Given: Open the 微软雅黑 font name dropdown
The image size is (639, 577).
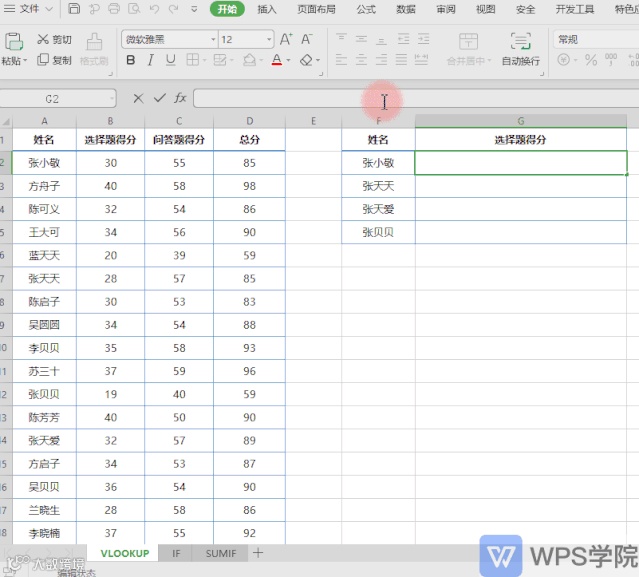Looking at the screenshot, I should pyautogui.click(x=213, y=40).
